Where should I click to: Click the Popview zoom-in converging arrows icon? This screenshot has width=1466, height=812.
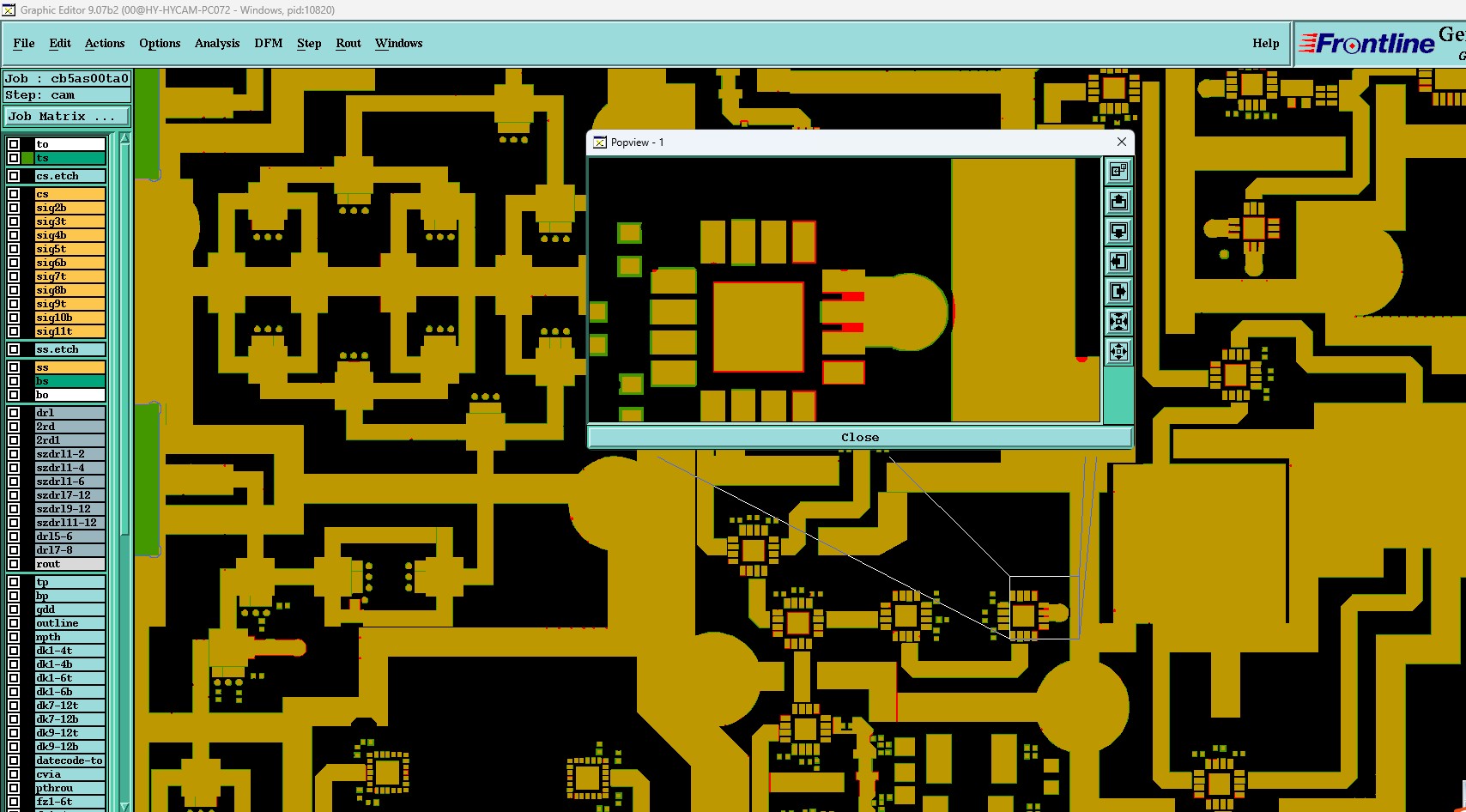pos(1118,321)
